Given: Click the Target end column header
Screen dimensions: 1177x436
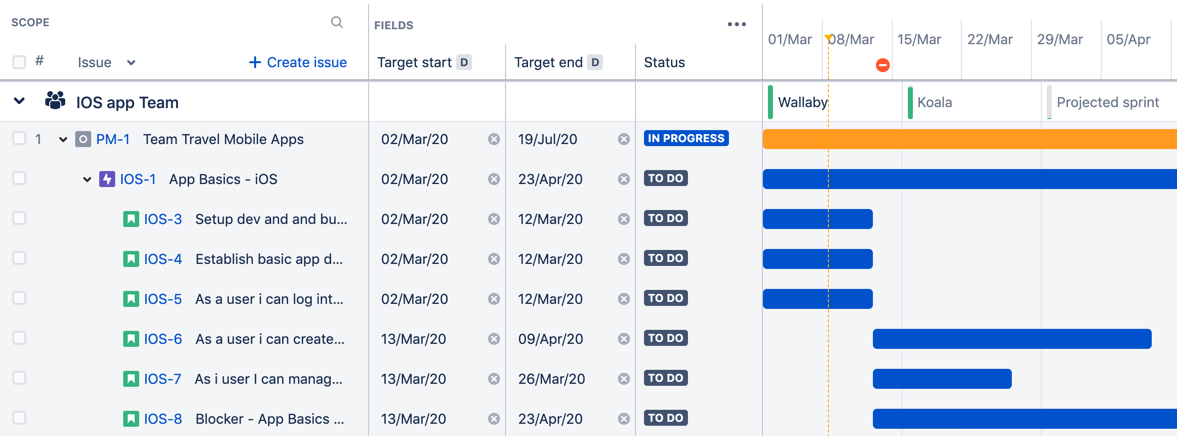Looking at the screenshot, I should tap(549, 62).
